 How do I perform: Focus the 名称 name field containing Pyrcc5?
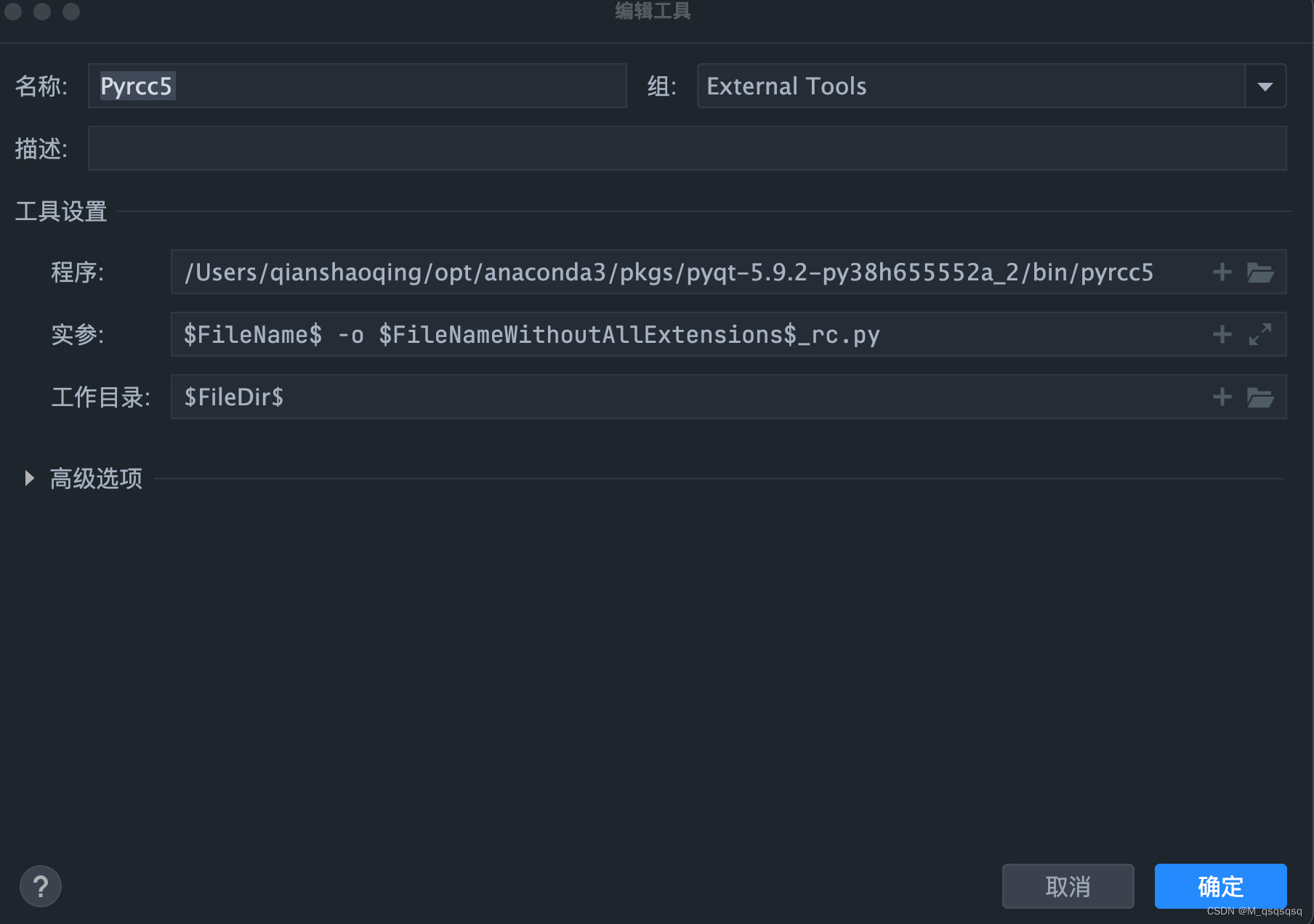[358, 86]
